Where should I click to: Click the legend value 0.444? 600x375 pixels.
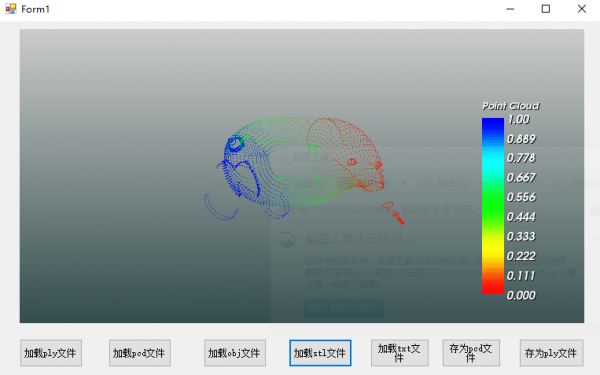521,217
